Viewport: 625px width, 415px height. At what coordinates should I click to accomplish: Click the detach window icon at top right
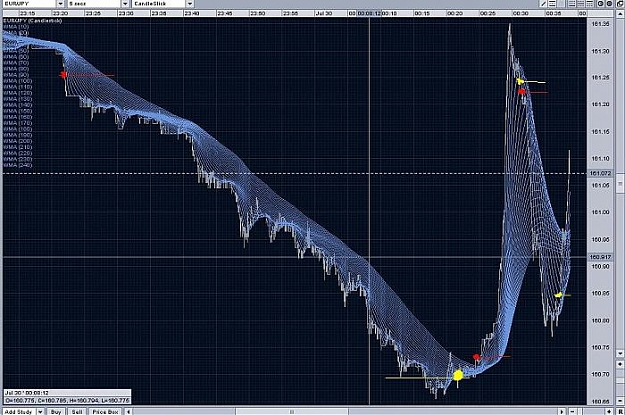[620, 4]
